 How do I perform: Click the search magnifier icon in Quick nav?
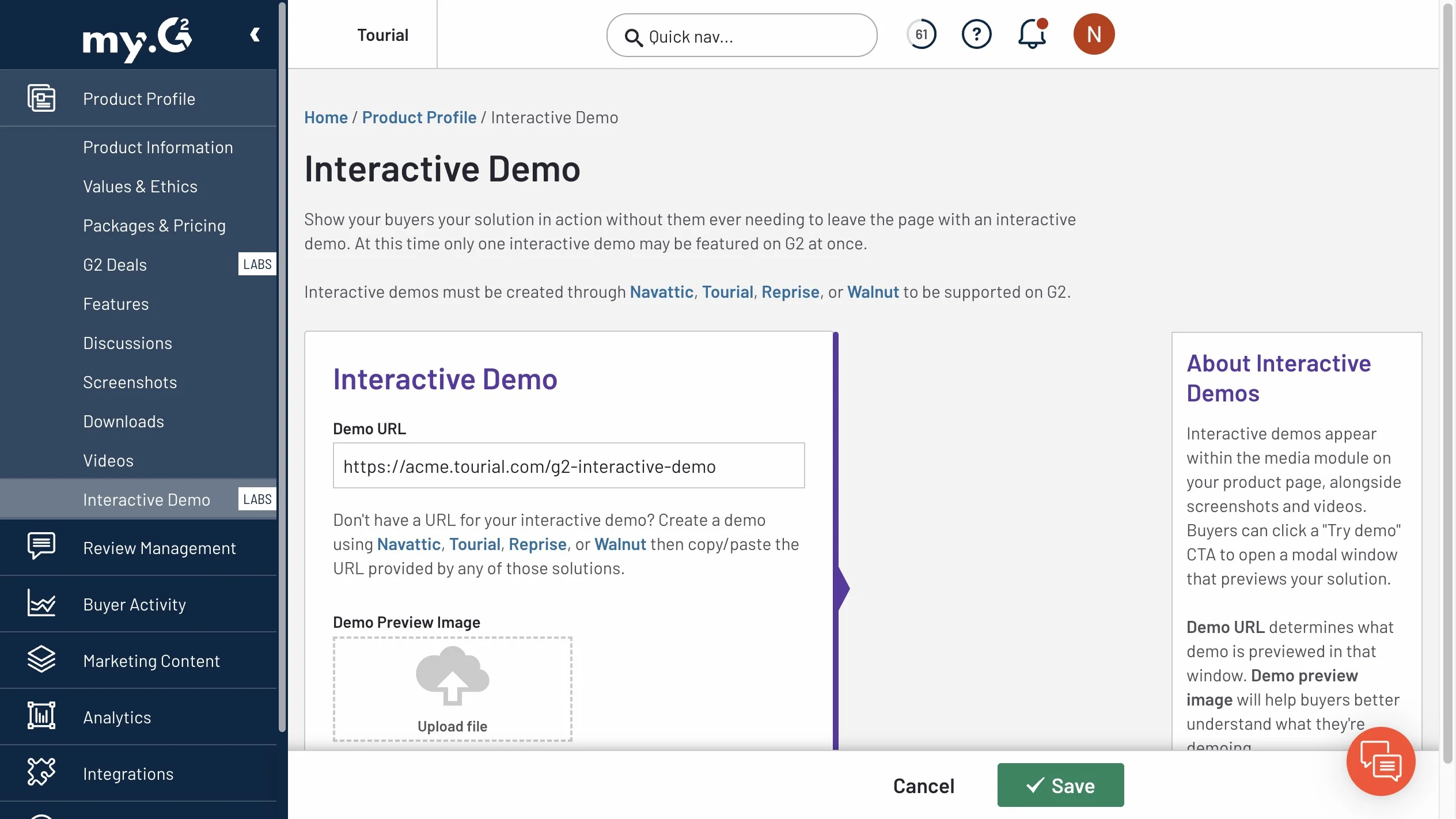click(x=634, y=37)
